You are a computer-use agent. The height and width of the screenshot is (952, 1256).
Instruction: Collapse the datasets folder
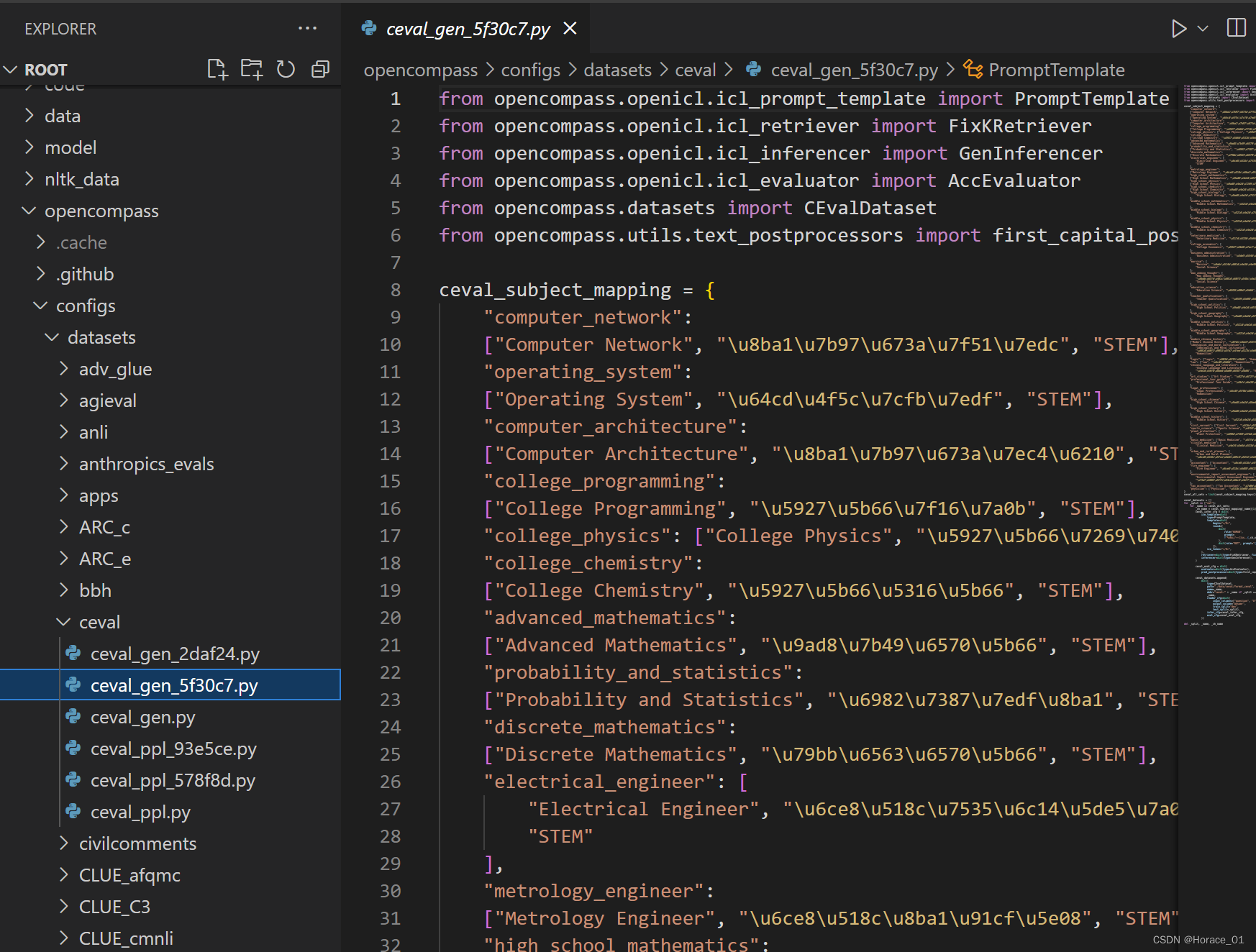[101, 337]
